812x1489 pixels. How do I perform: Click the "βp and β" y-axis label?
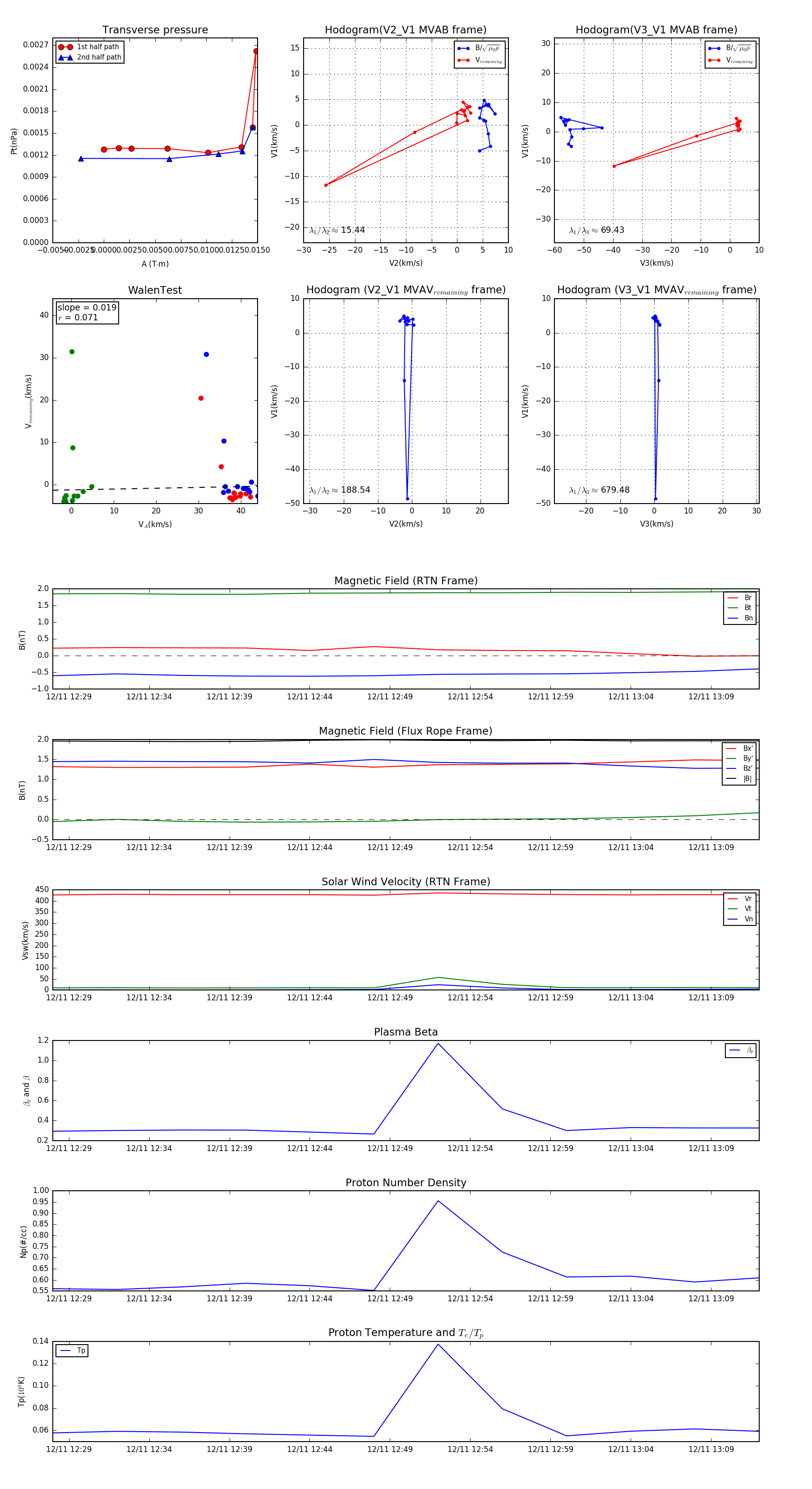click(26, 1091)
